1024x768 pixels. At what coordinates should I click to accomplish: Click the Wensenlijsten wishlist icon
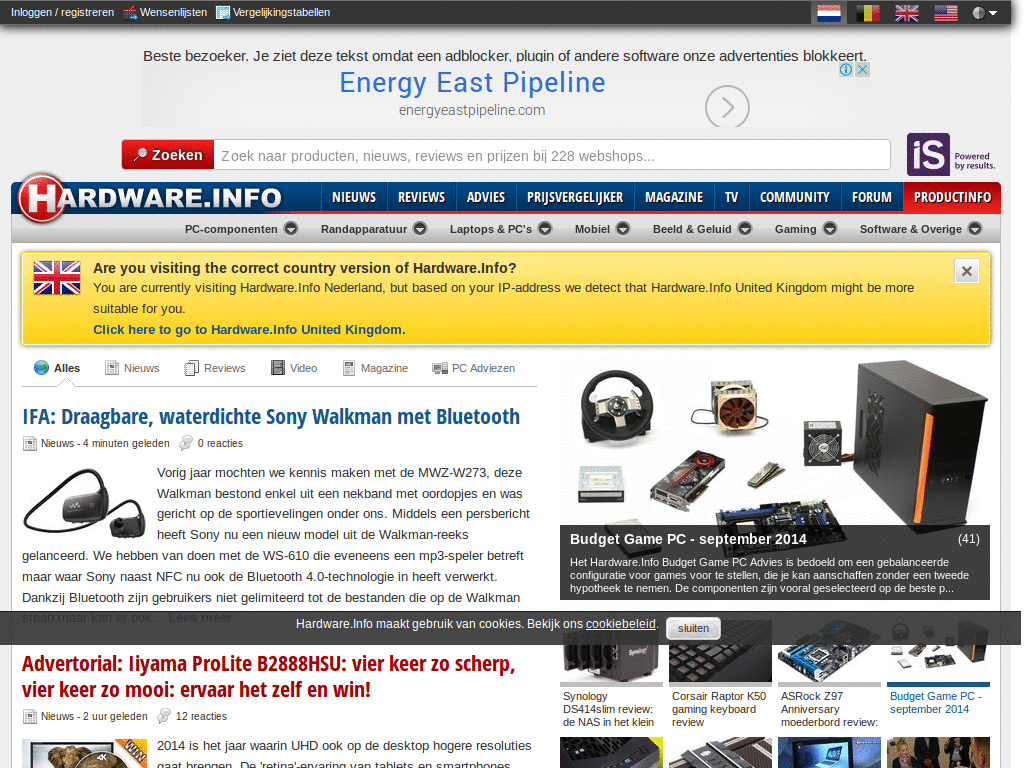(x=130, y=12)
